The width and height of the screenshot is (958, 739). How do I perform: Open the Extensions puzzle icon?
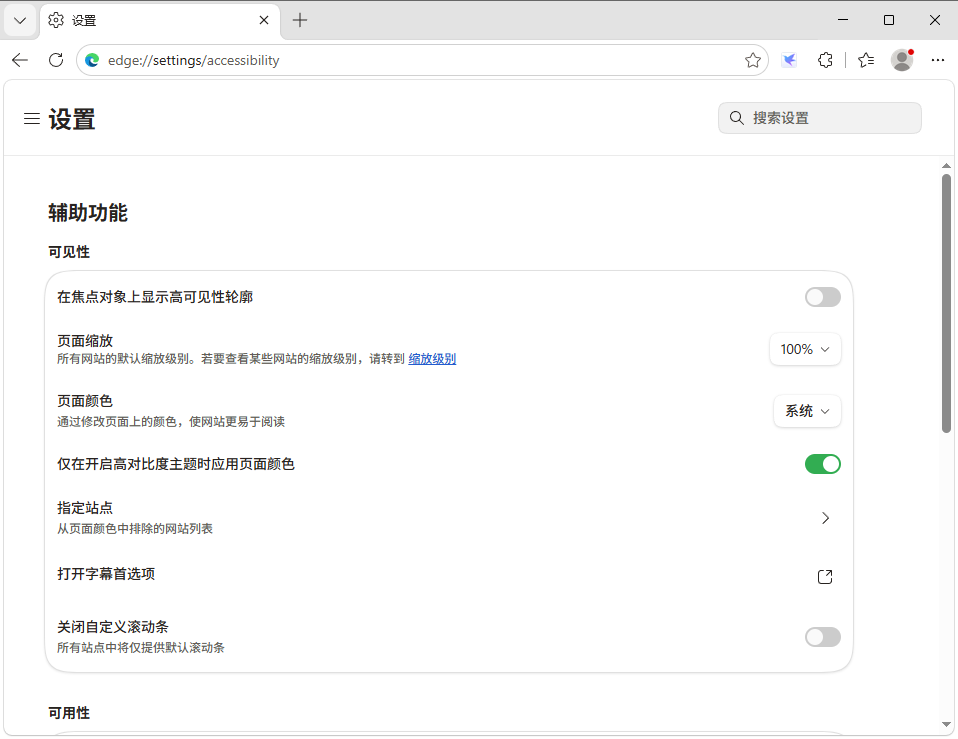[x=825, y=60]
